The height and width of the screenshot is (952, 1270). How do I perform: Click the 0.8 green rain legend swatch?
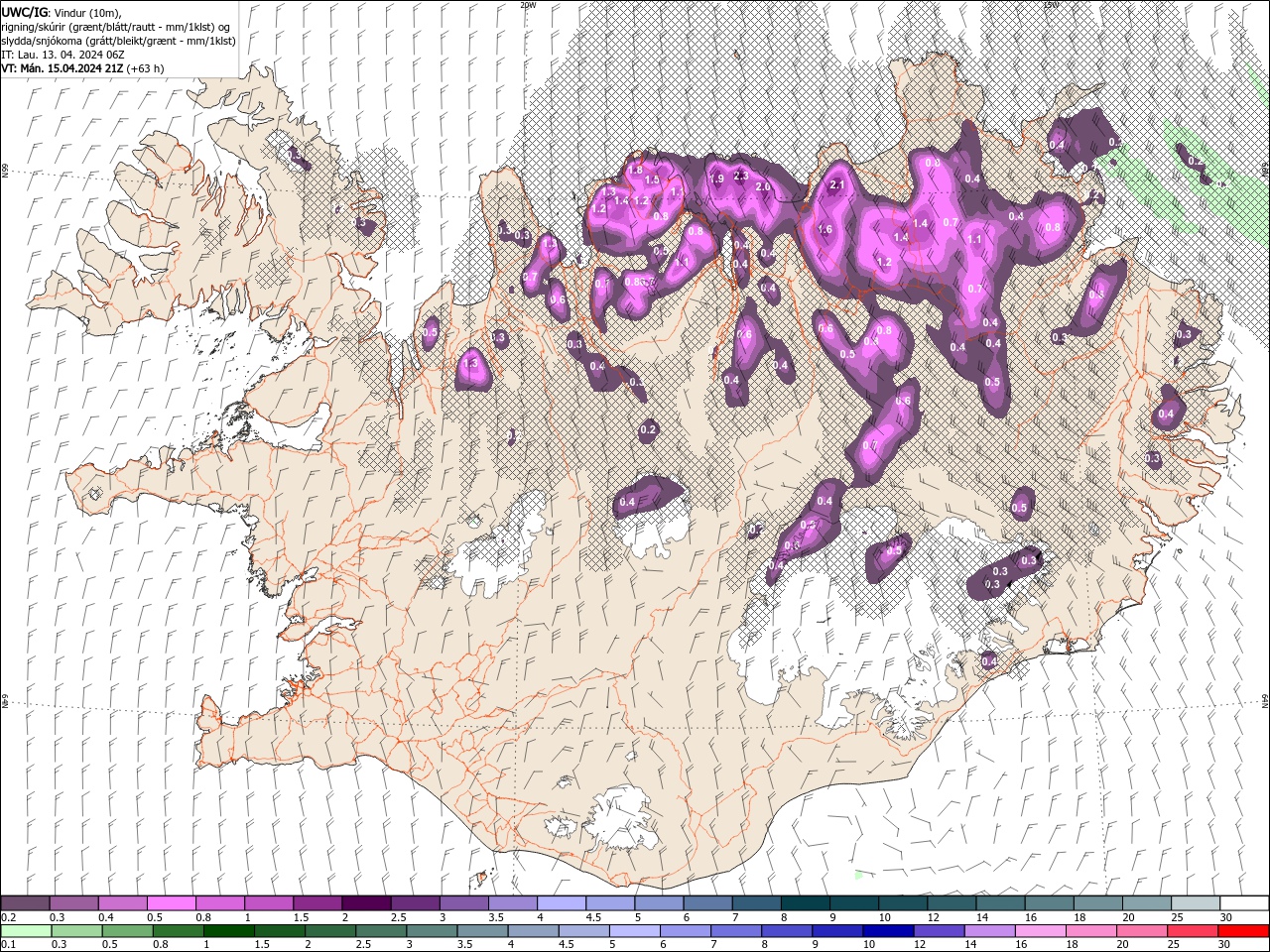point(179,931)
